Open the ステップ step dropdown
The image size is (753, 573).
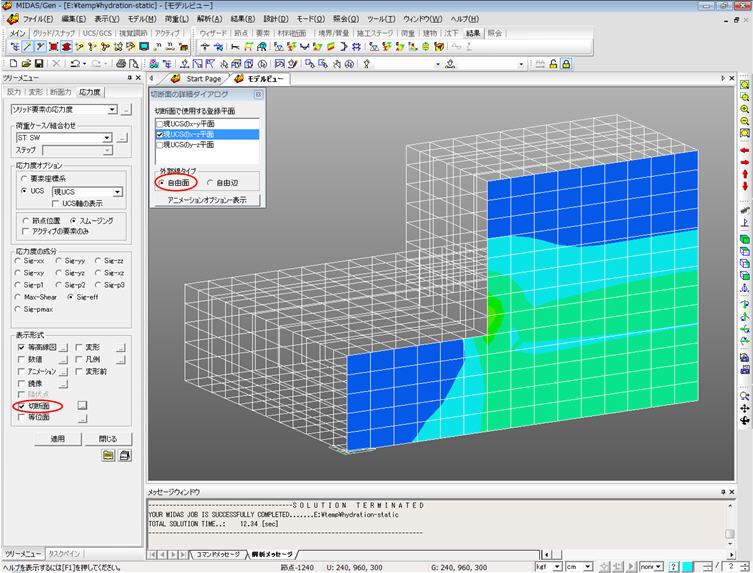(x=108, y=150)
